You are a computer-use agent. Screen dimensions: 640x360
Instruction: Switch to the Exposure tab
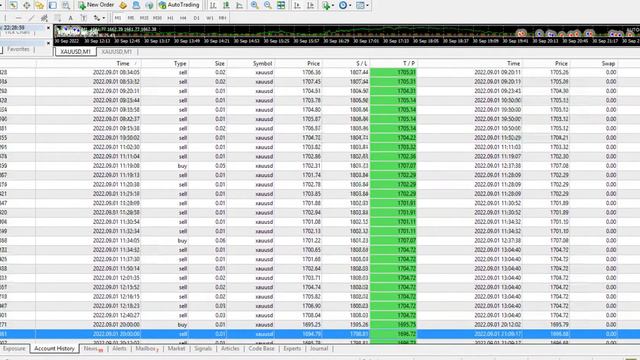pyautogui.click(x=14, y=349)
